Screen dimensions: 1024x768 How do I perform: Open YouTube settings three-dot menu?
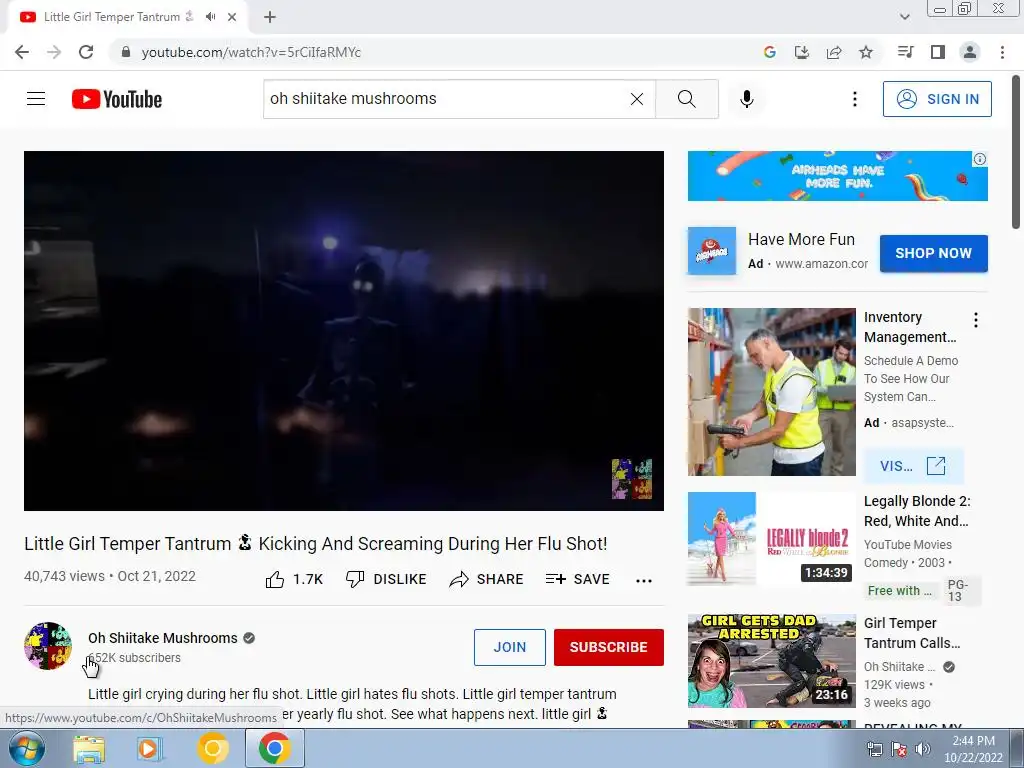pyautogui.click(x=854, y=99)
